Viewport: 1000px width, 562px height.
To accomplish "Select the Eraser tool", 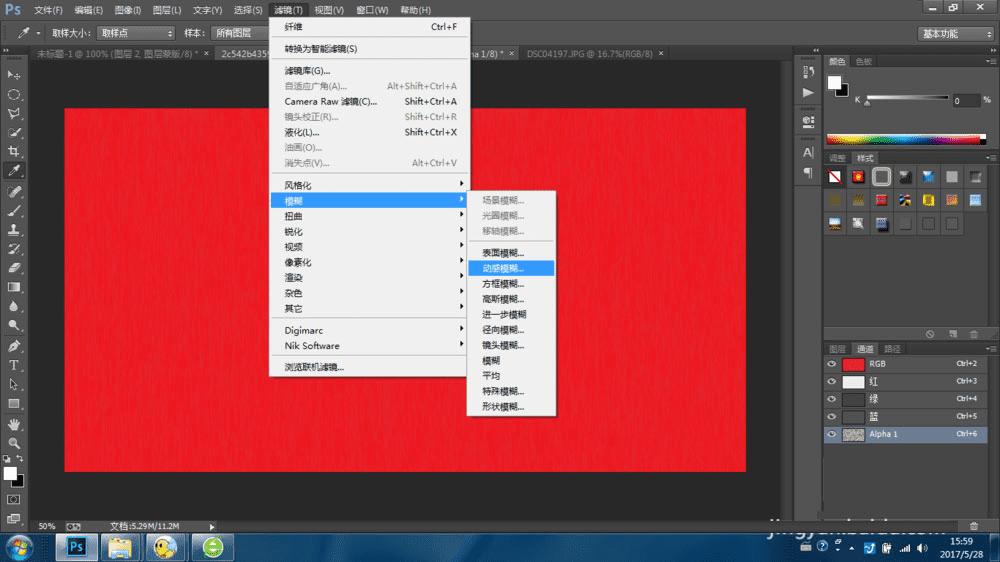I will pos(13,268).
